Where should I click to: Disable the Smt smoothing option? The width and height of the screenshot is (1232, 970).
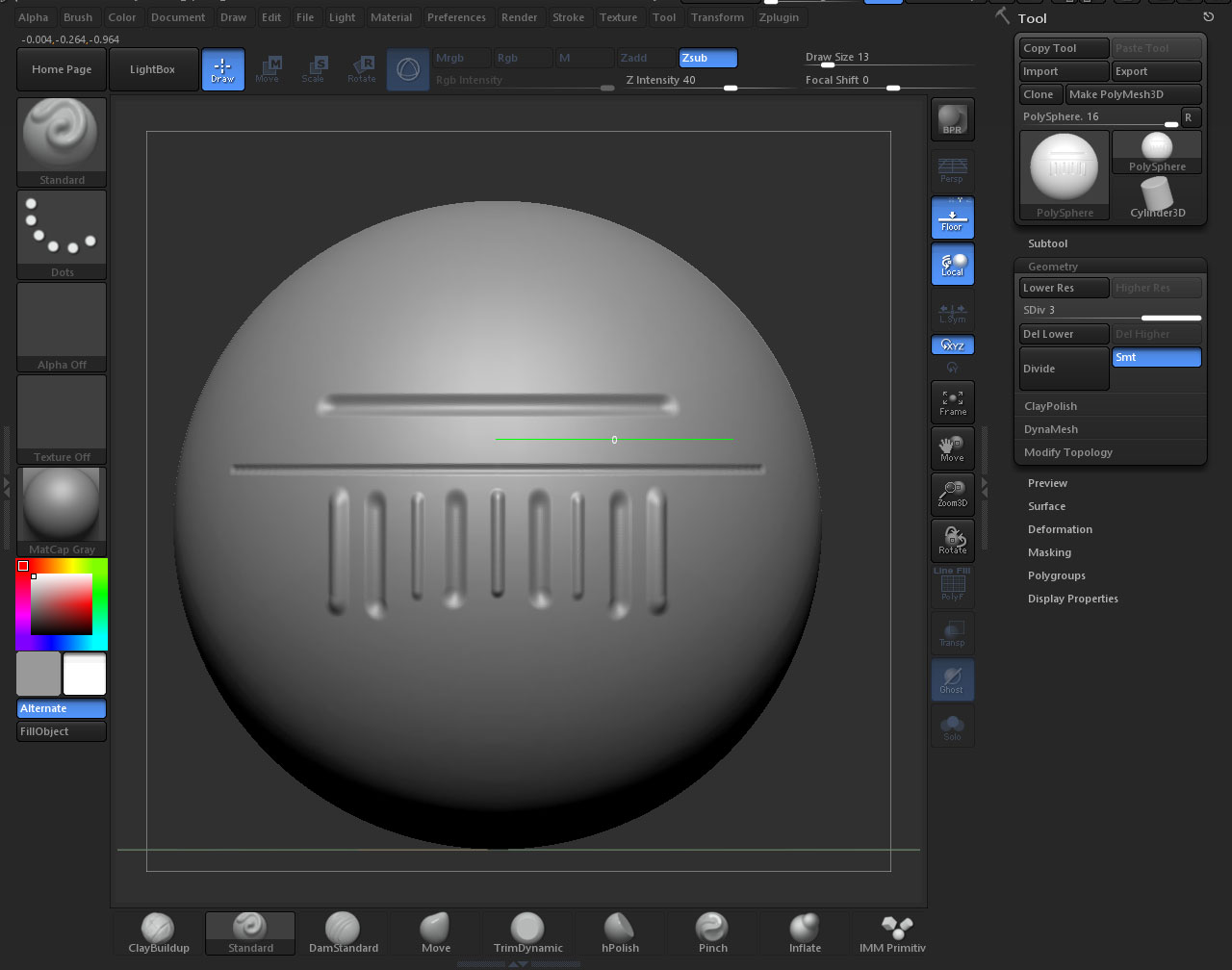1156,357
